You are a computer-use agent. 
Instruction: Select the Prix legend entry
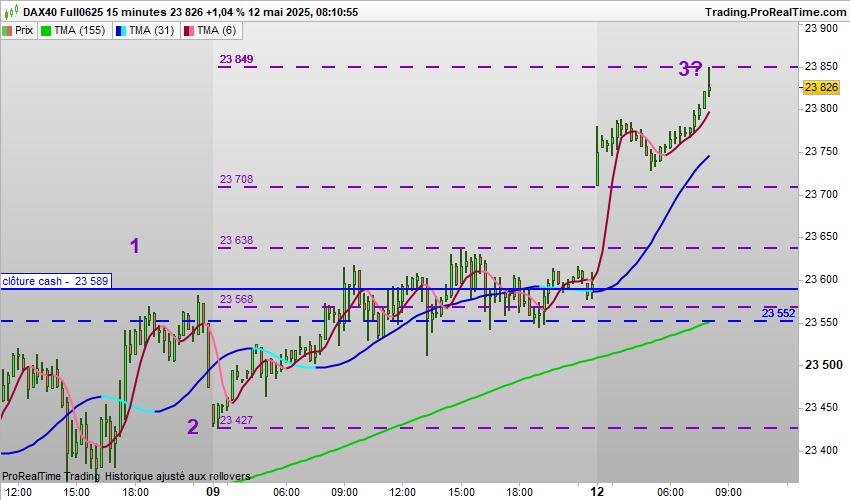[x=18, y=30]
